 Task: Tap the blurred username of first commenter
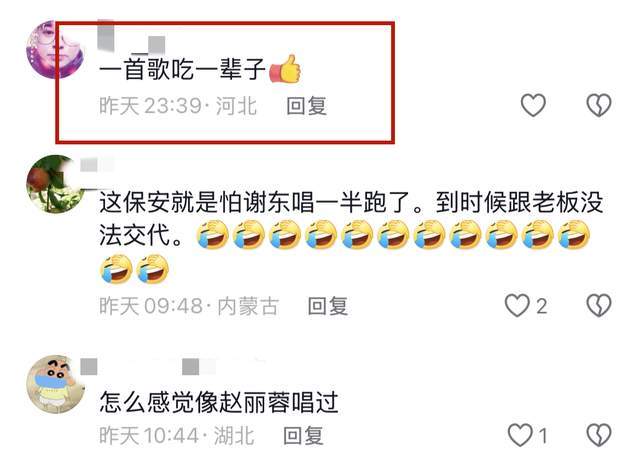[132, 37]
